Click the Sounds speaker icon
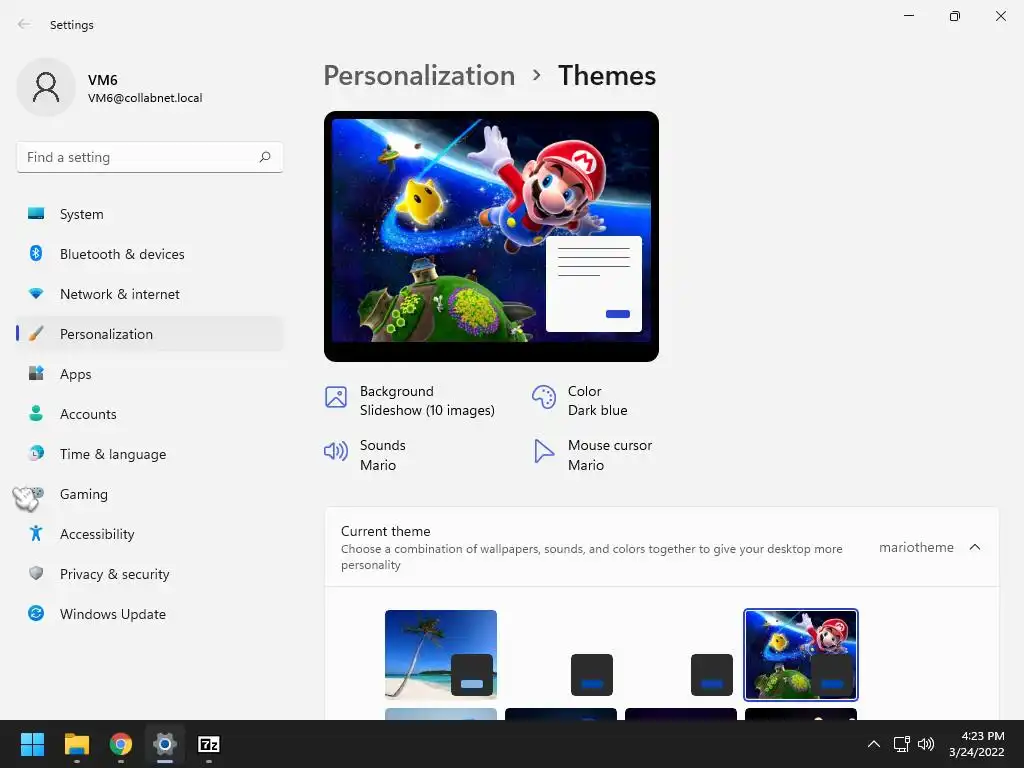 [x=336, y=451]
